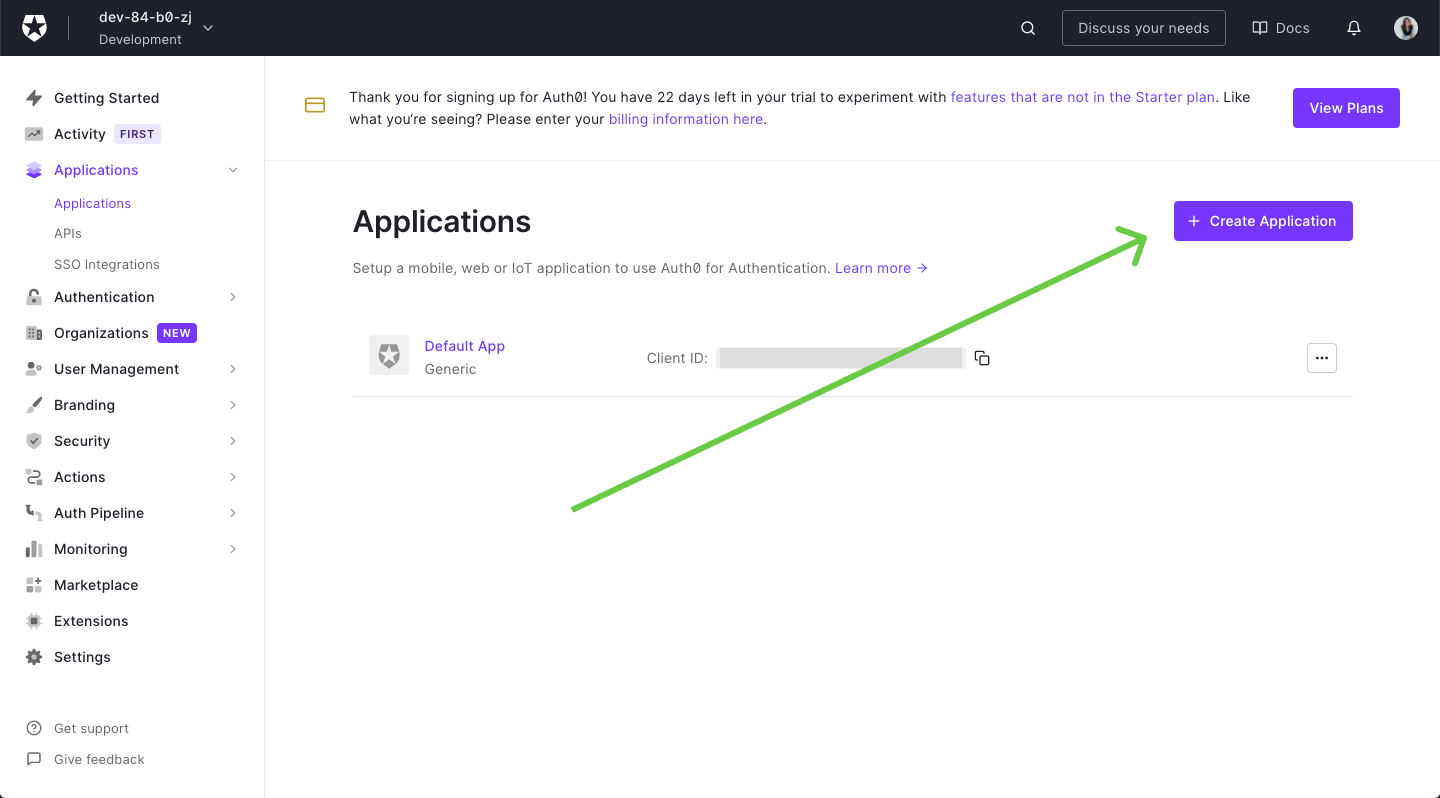Click the notifications bell icon

pyautogui.click(x=1354, y=28)
